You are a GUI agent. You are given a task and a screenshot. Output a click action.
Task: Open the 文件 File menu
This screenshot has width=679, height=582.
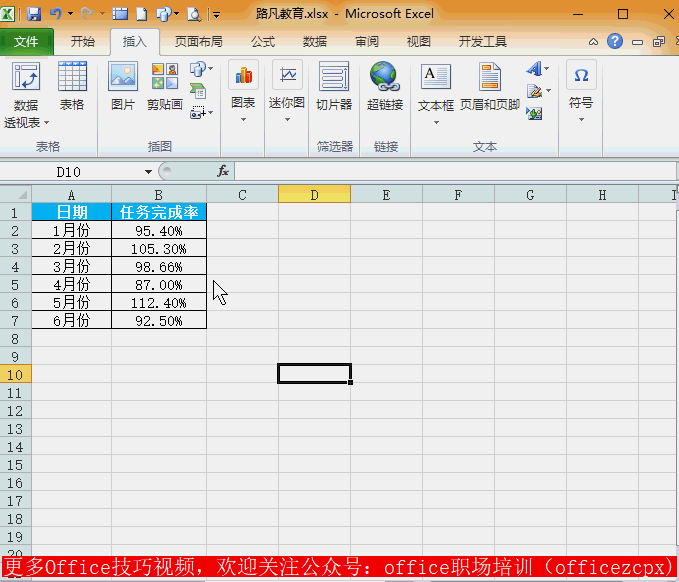pyautogui.click(x=26, y=42)
